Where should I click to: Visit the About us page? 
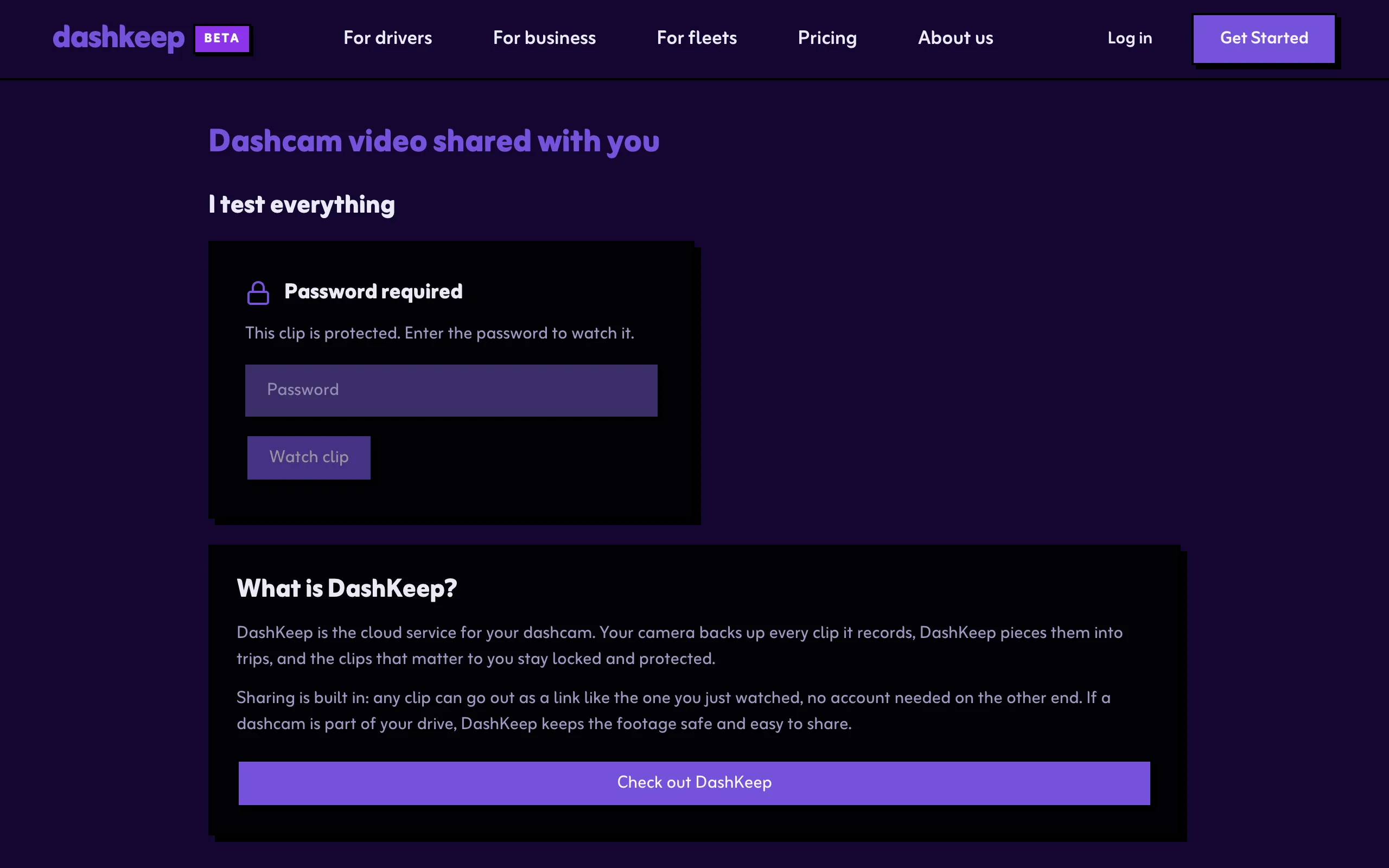(x=955, y=38)
